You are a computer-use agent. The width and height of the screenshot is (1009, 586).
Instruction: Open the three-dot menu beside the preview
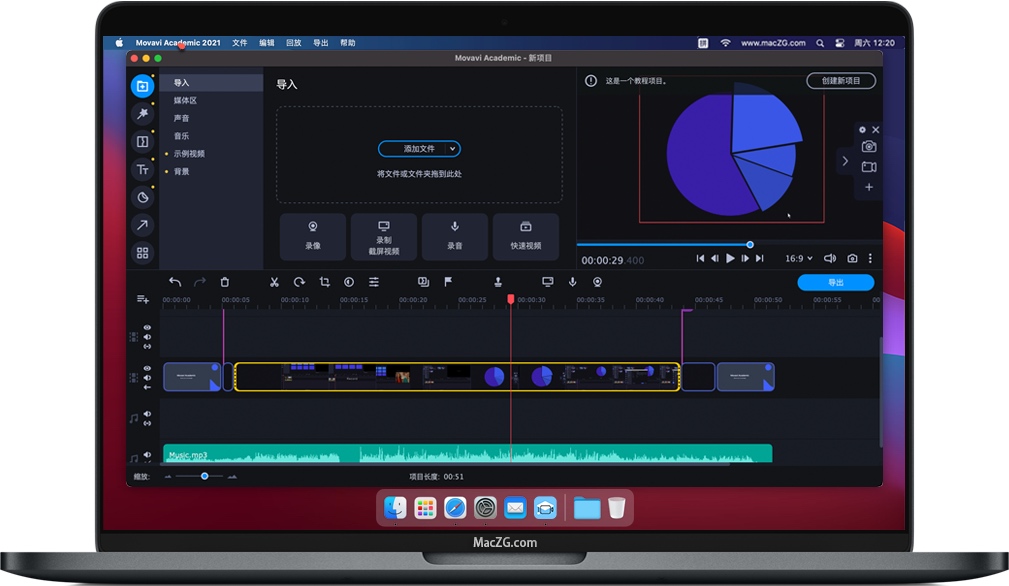pyautogui.click(x=870, y=258)
